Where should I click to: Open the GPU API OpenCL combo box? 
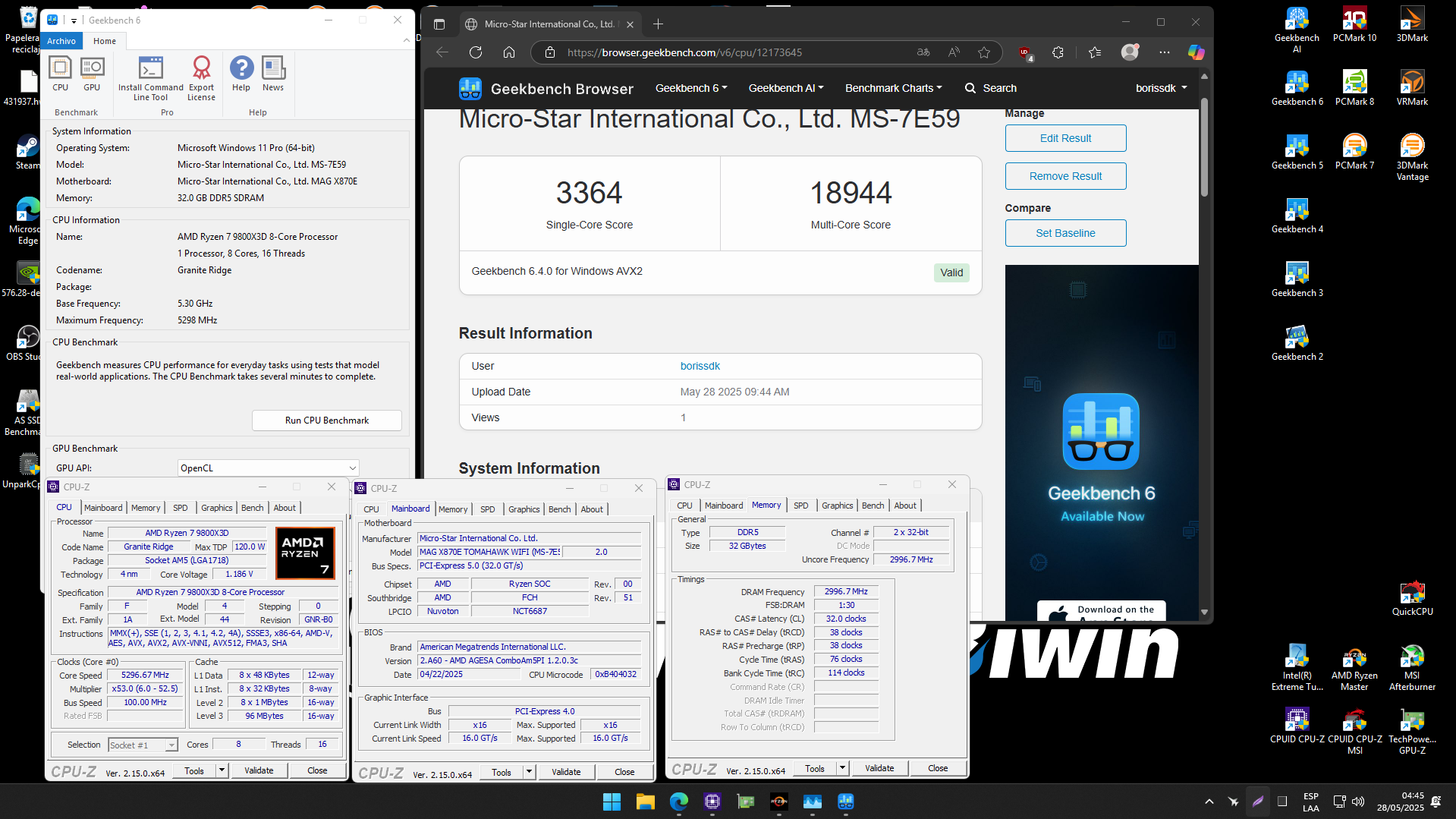(x=268, y=468)
